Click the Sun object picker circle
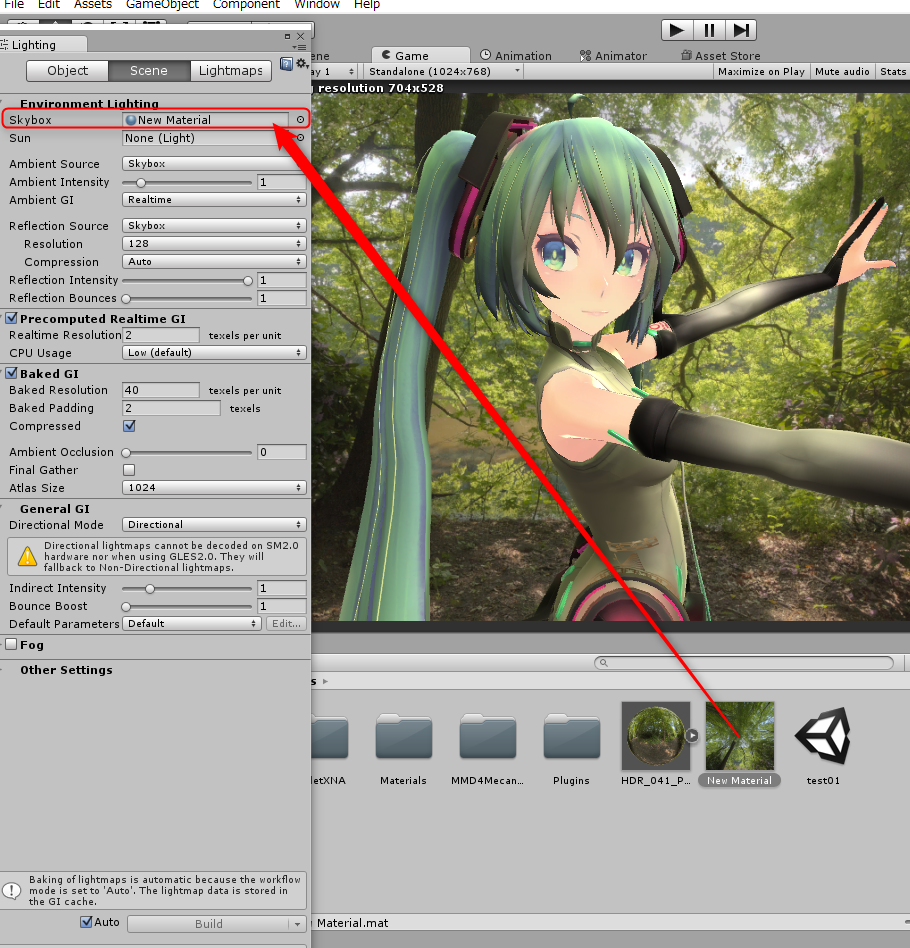Screen dimensions: 910x948 (300, 138)
